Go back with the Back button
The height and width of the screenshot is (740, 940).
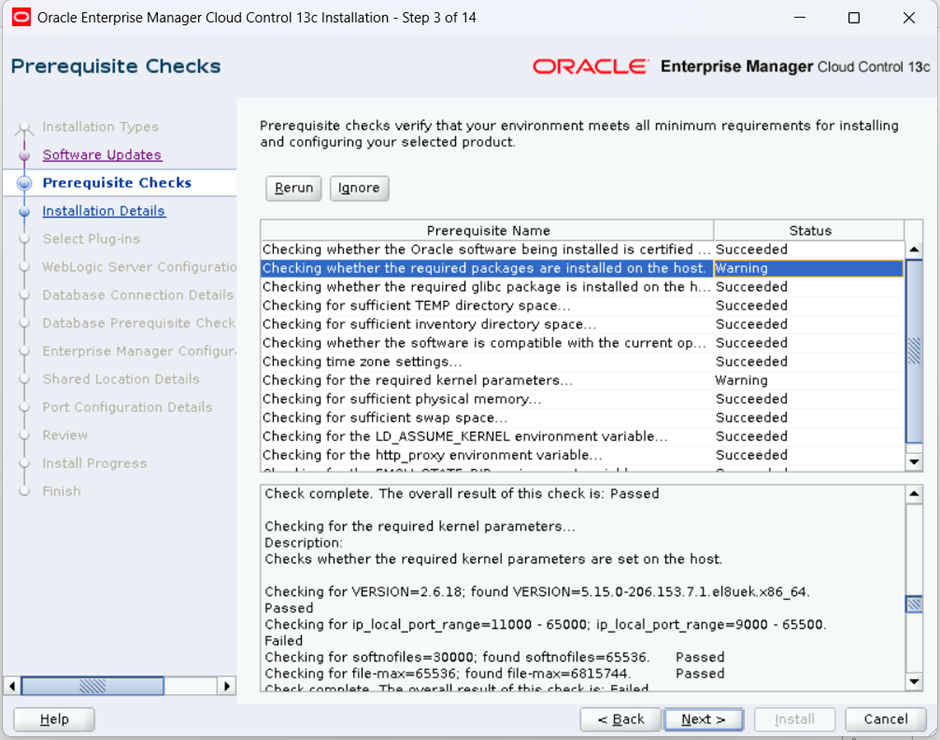[620, 719]
